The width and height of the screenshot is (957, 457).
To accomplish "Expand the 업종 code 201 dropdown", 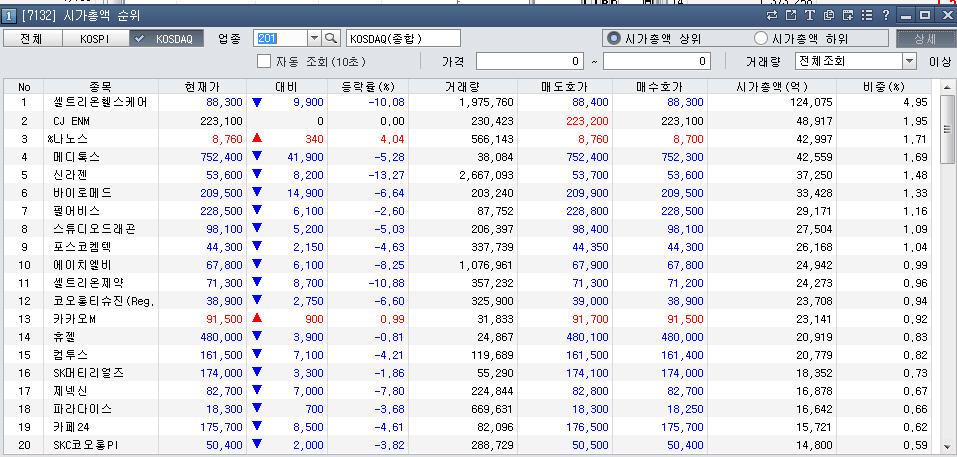I will click(313, 38).
